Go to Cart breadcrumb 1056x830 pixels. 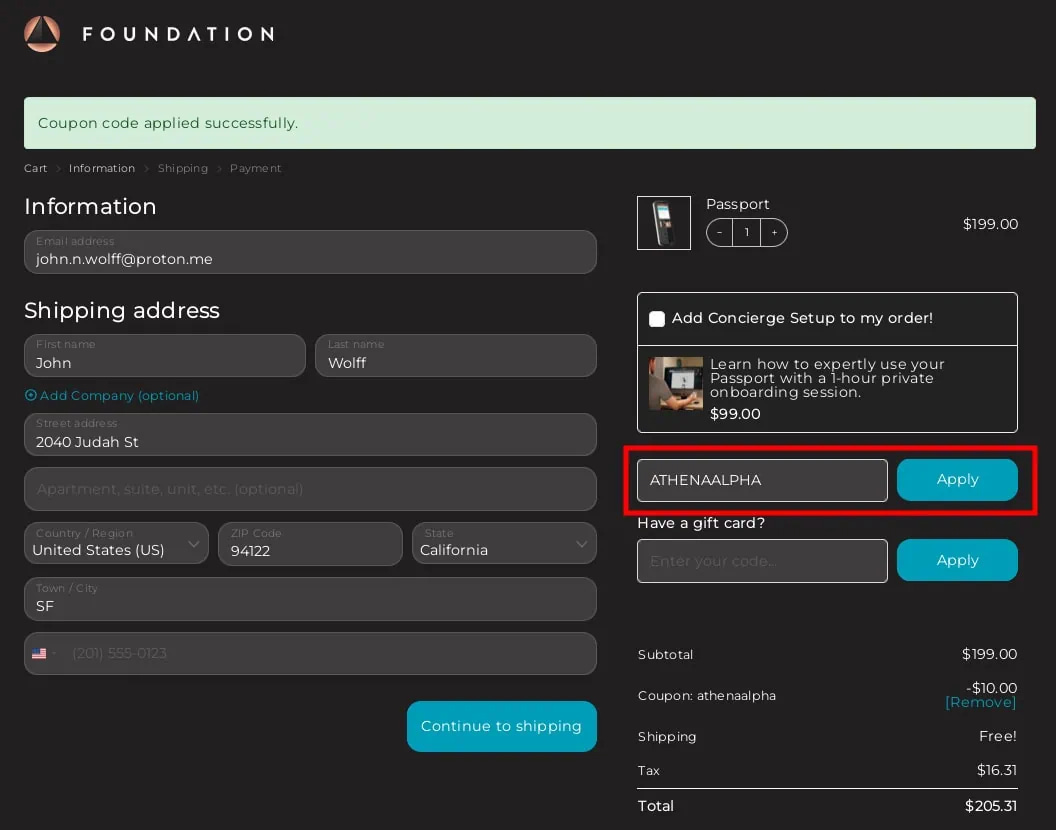coord(36,168)
